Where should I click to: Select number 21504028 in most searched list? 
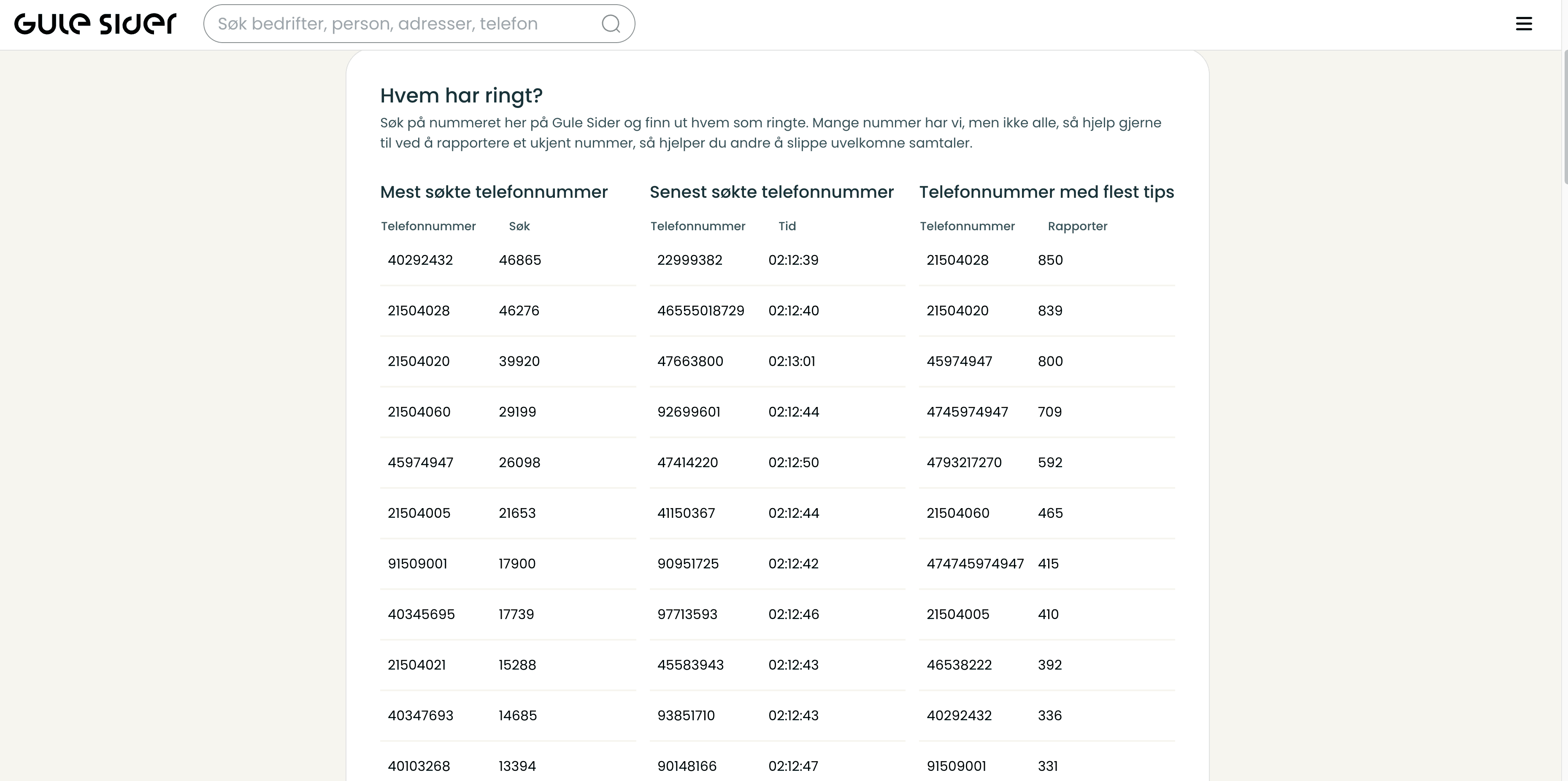[x=419, y=311]
